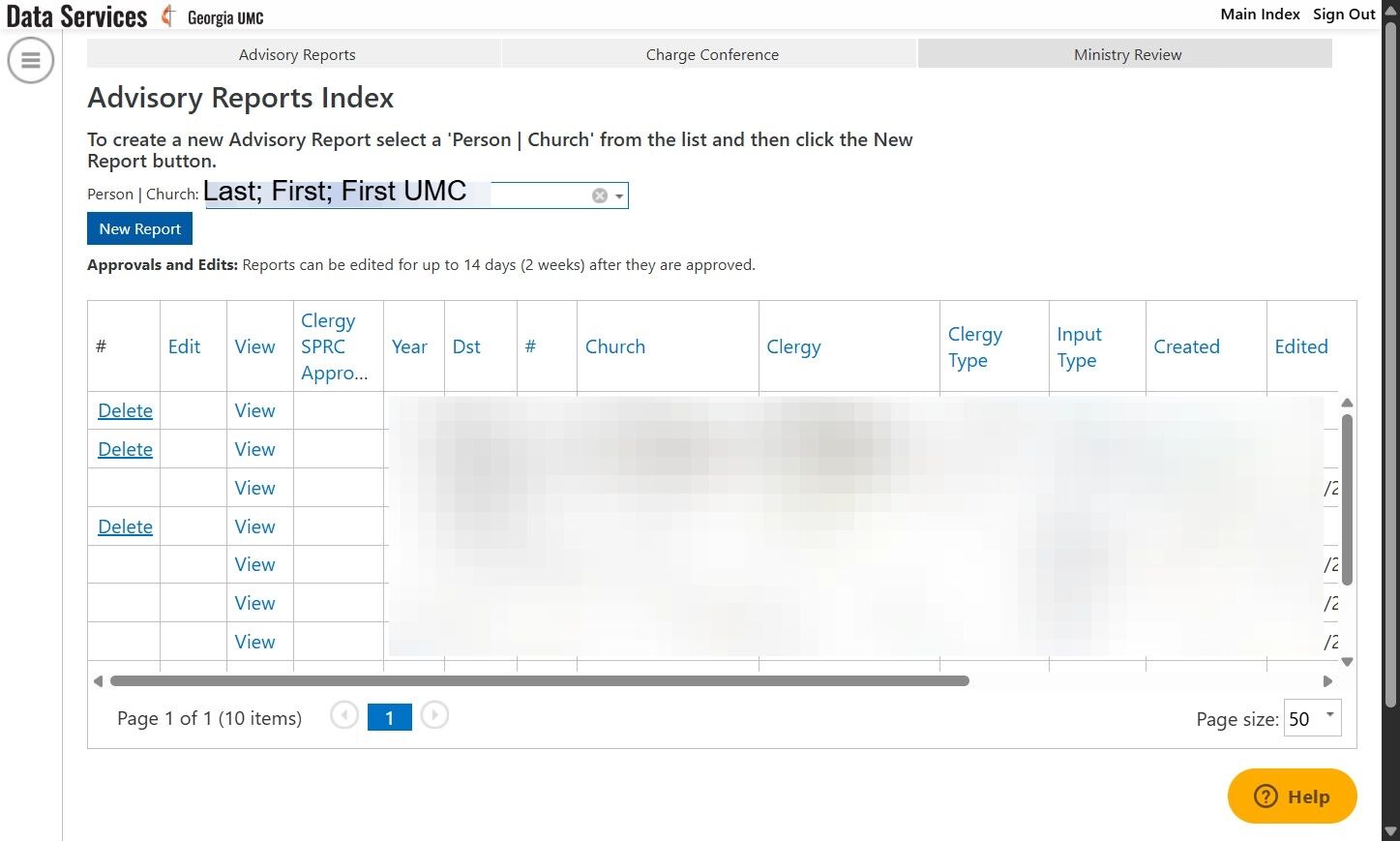Viewport: 1400px width, 841px height.
Task: Open the Ministry Review tab
Action: [1126, 55]
